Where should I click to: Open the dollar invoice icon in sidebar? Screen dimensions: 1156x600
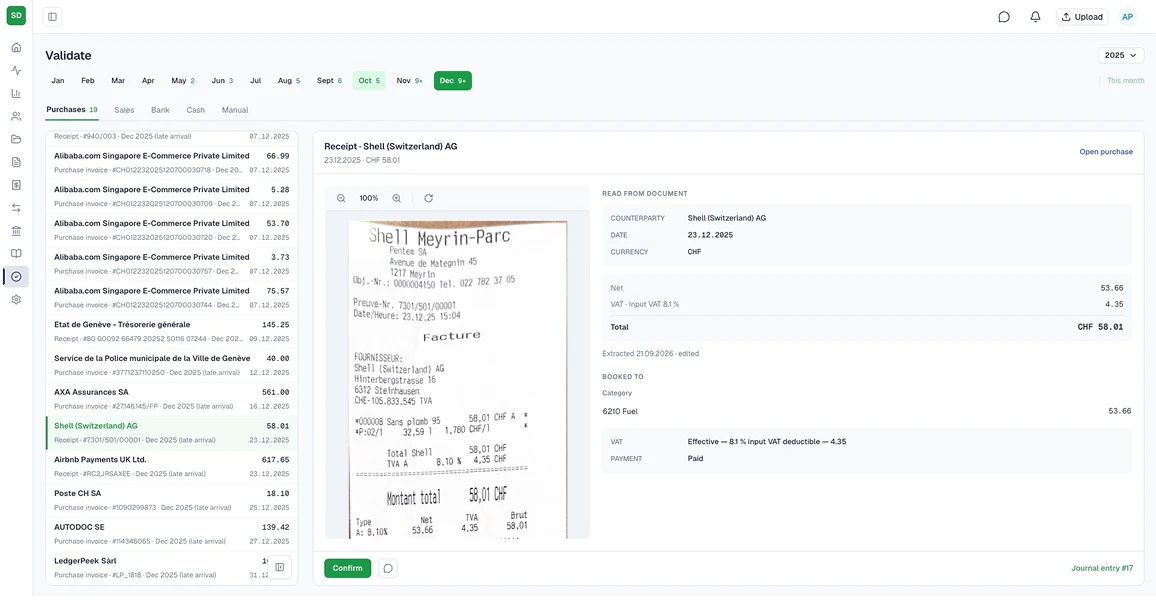coord(16,185)
